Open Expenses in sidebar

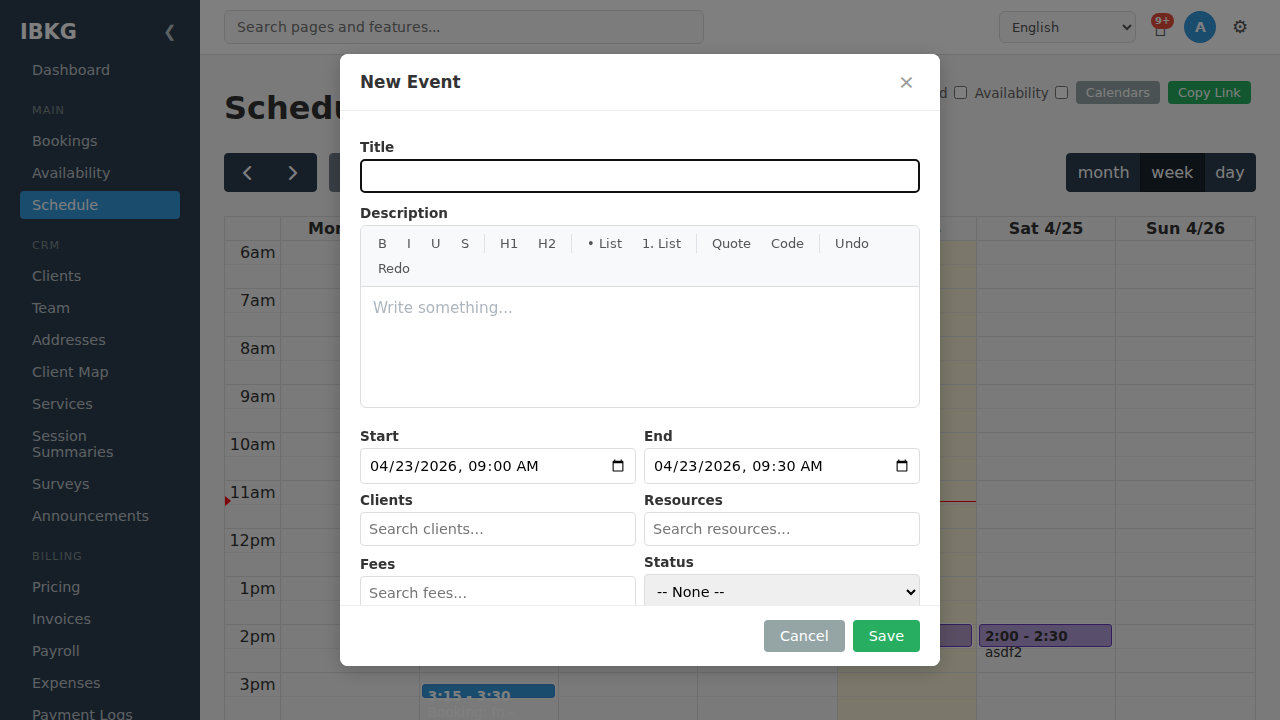[100, 683]
